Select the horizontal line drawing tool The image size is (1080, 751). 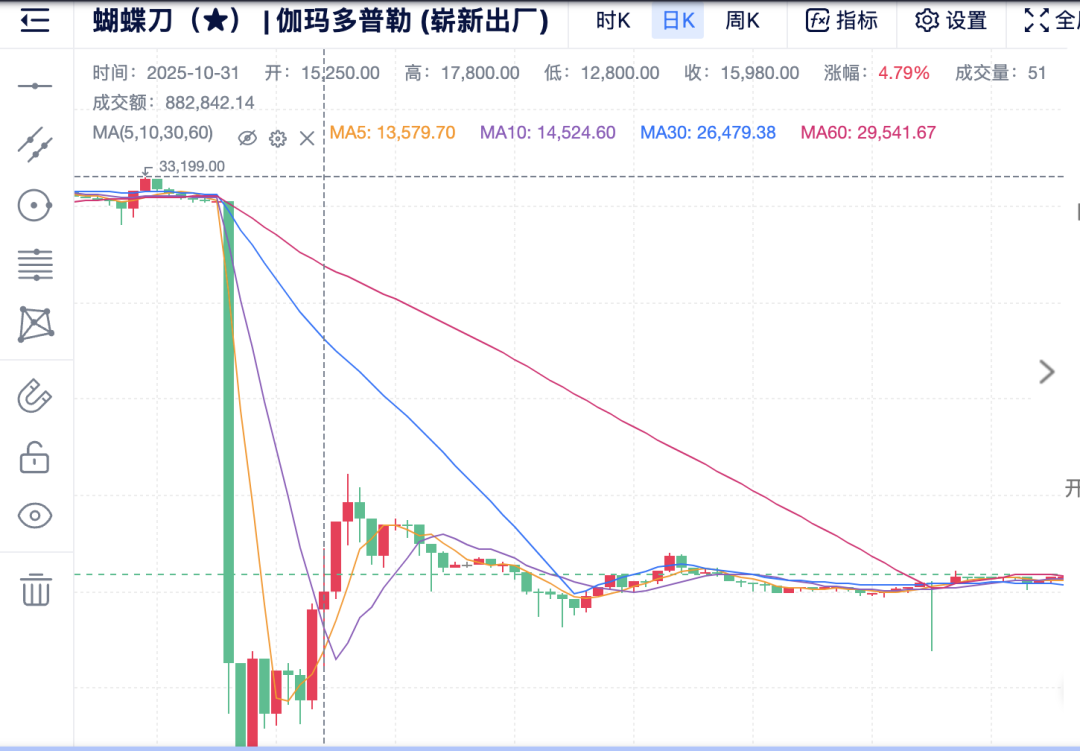pos(34,86)
